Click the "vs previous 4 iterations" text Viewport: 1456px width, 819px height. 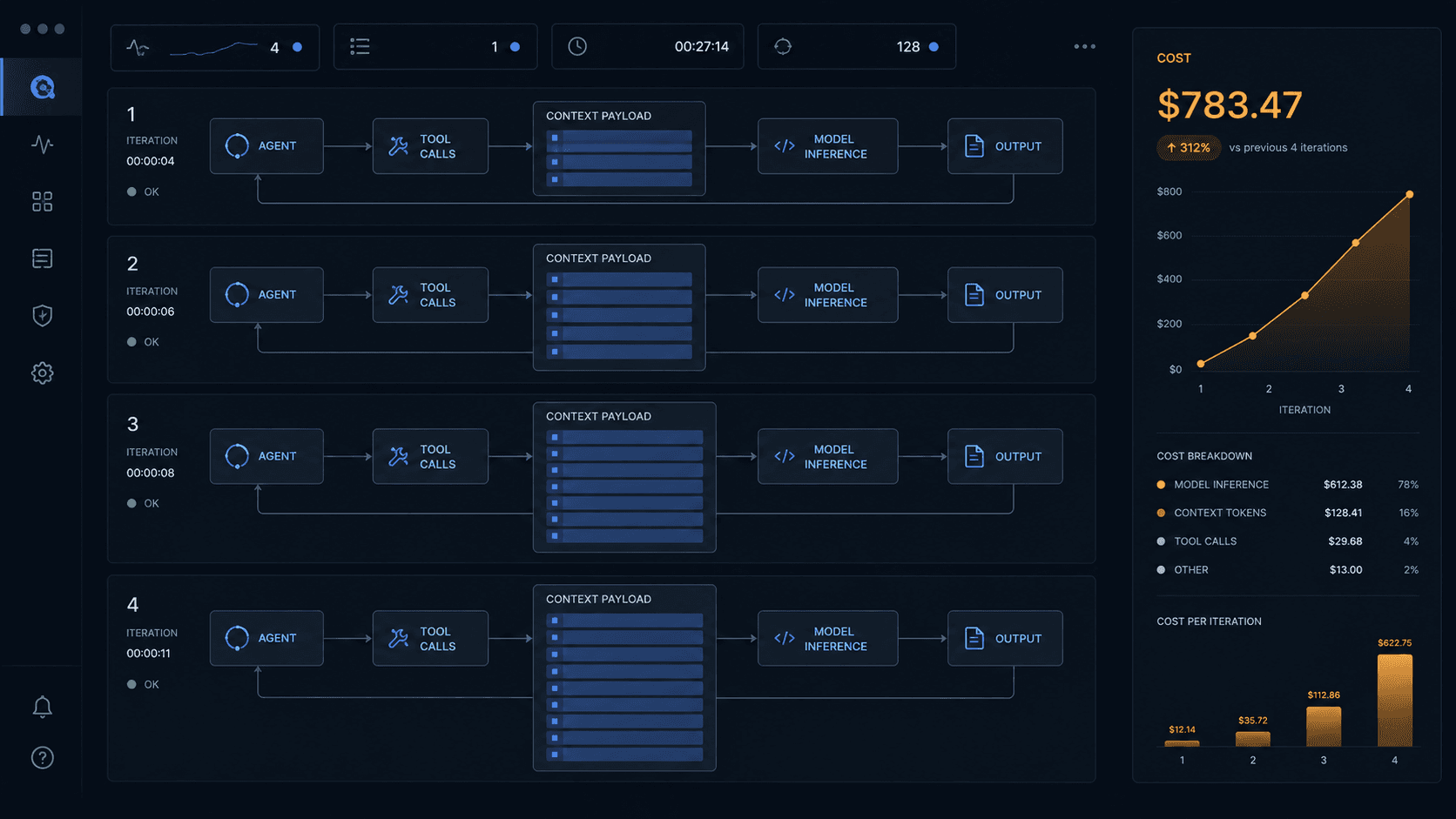tap(1288, 148)
